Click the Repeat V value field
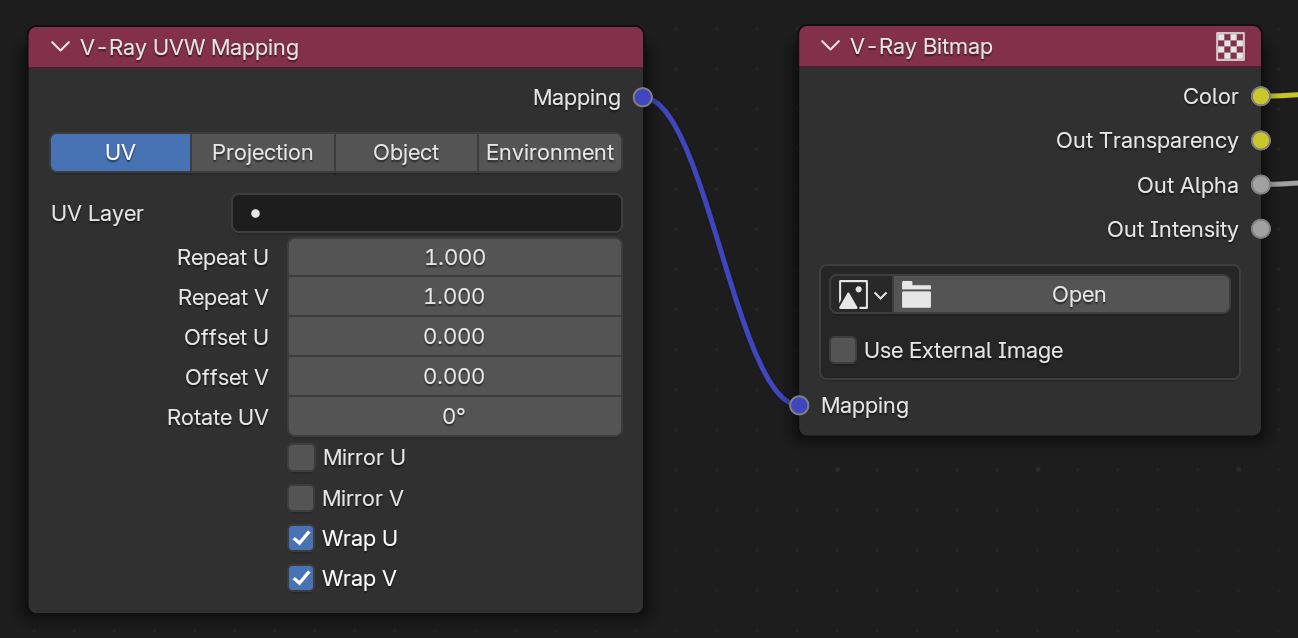1298x638 pixels. click(x=455, y=297)
